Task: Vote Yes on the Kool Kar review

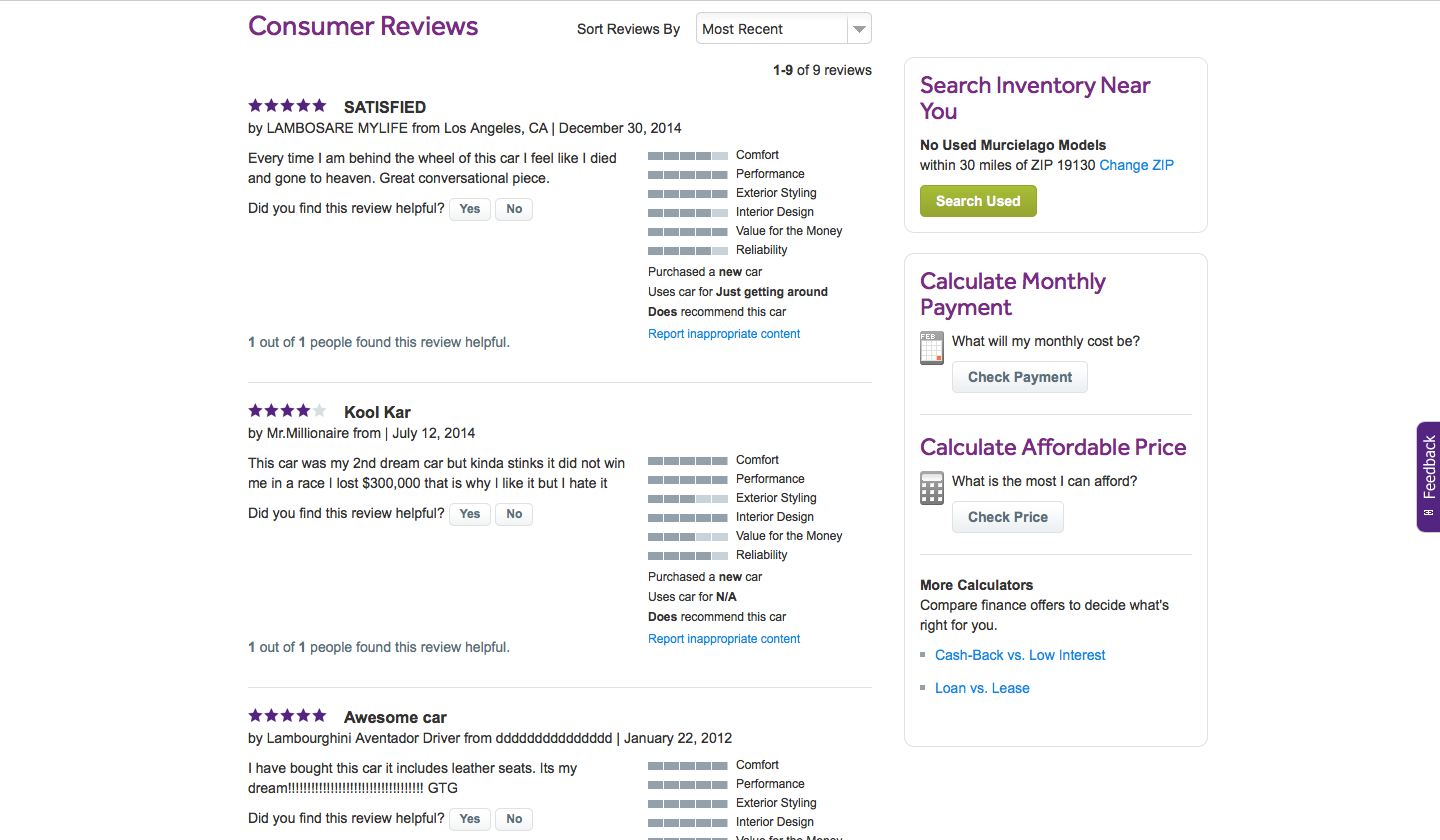Action: click(470, 514)
